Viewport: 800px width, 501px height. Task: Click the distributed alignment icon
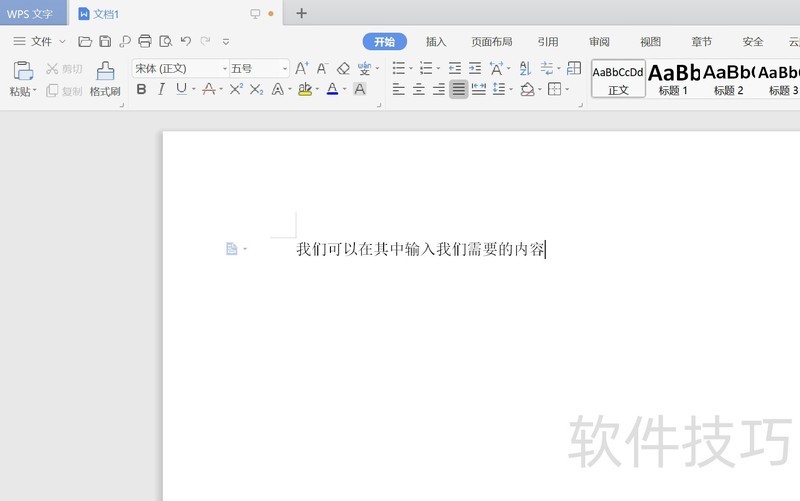[x=479, y=89]
